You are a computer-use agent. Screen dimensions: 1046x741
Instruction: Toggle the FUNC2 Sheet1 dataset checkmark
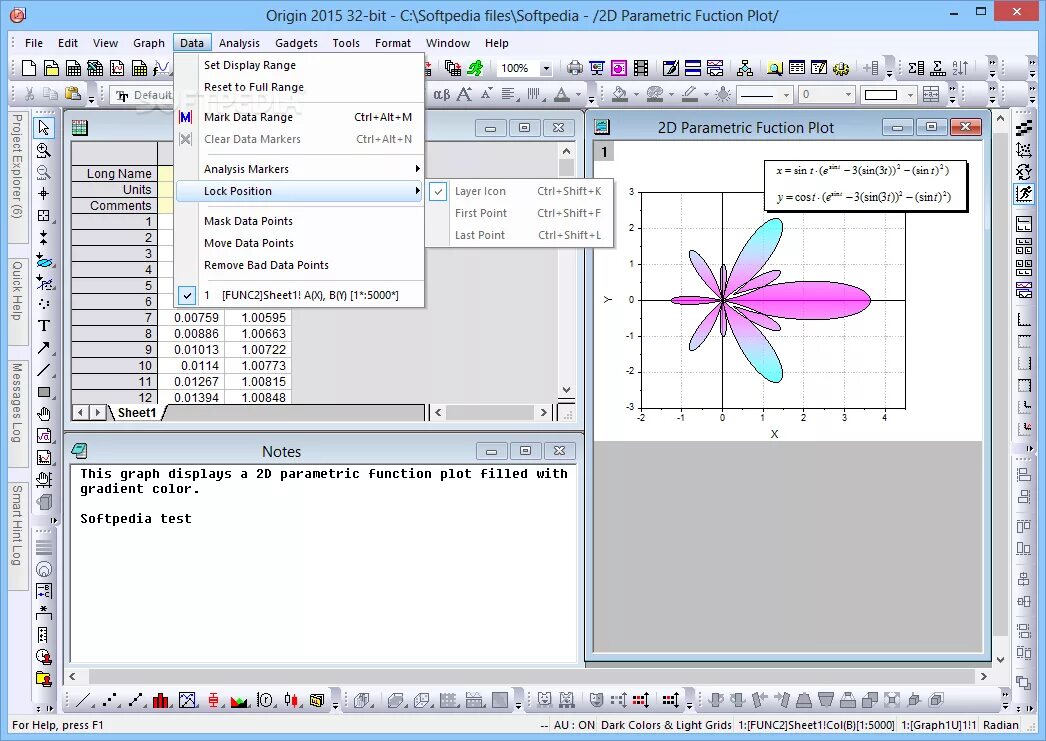click(x=187, y=295)
